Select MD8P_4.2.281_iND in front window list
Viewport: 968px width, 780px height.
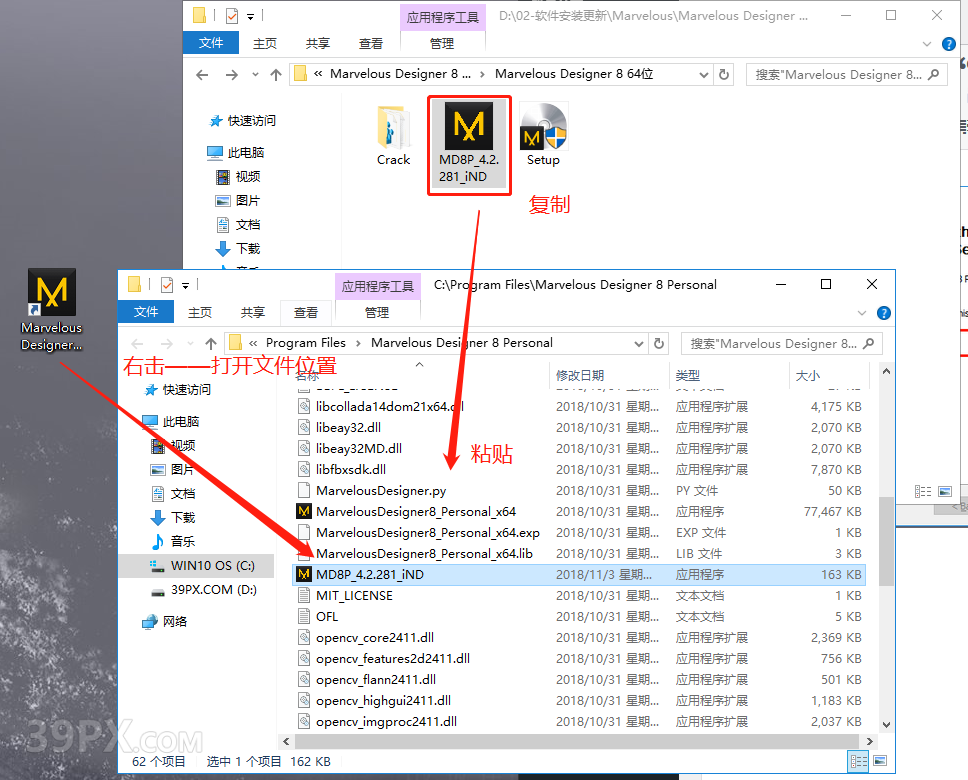point(578,574)
